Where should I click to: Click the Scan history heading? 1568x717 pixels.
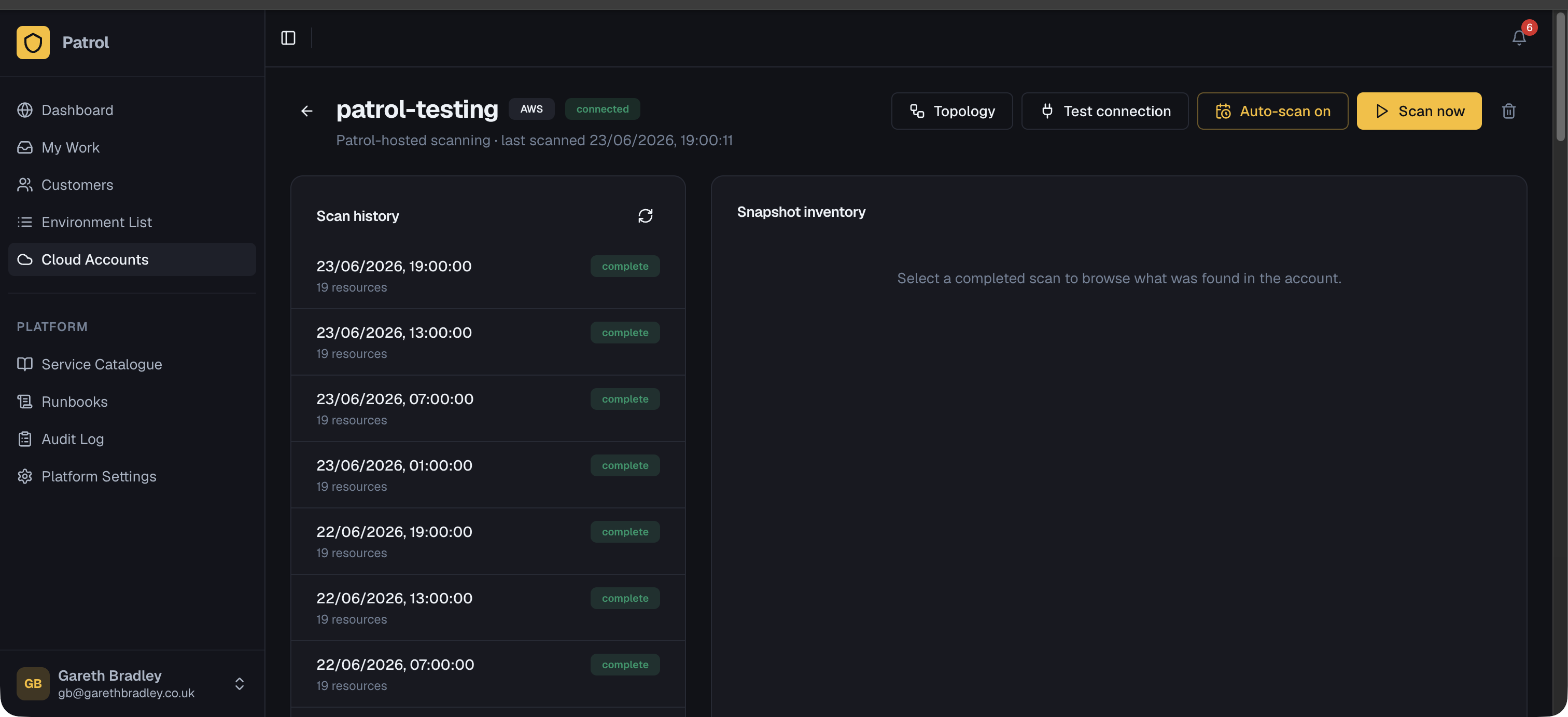click(357, 216)
